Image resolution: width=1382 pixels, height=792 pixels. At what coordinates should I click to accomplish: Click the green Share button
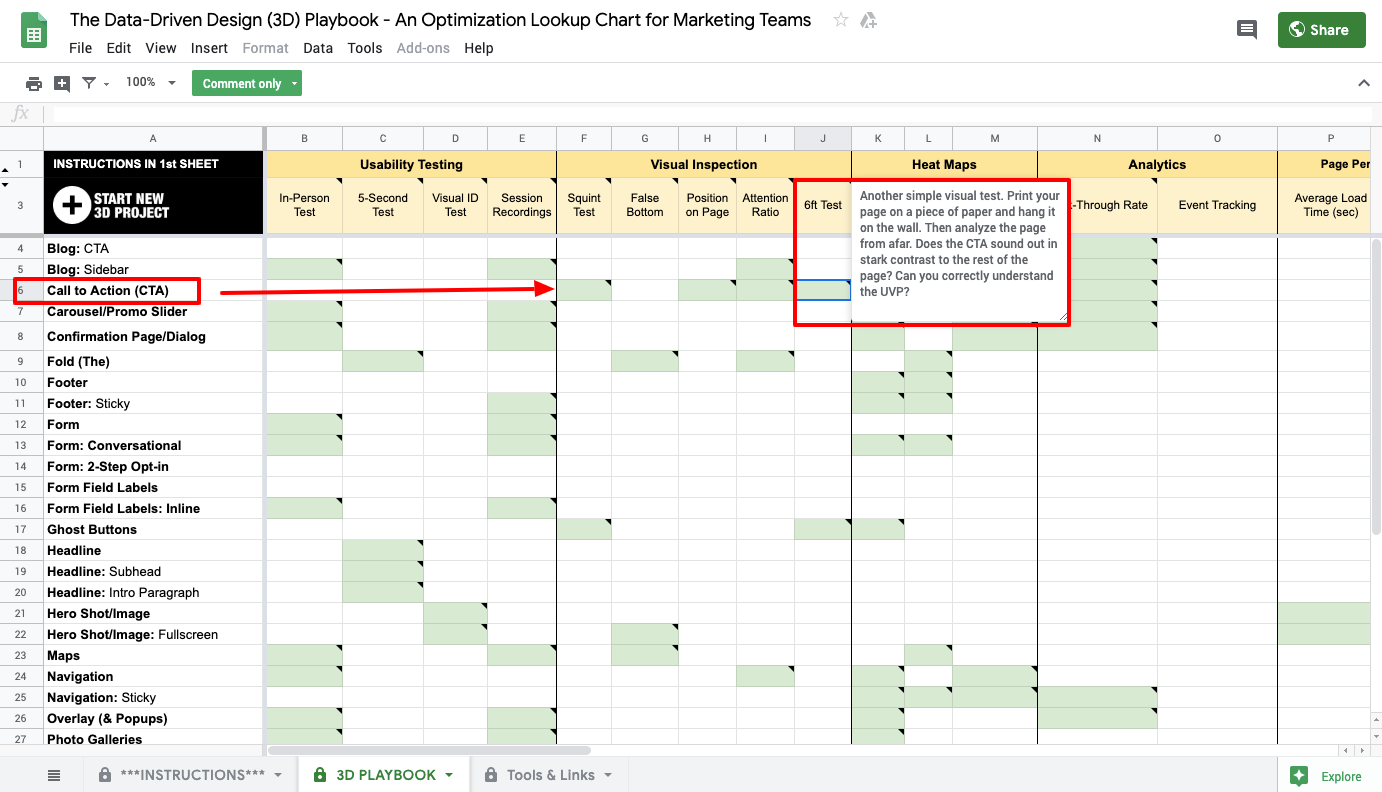[x=1321, y=30]
